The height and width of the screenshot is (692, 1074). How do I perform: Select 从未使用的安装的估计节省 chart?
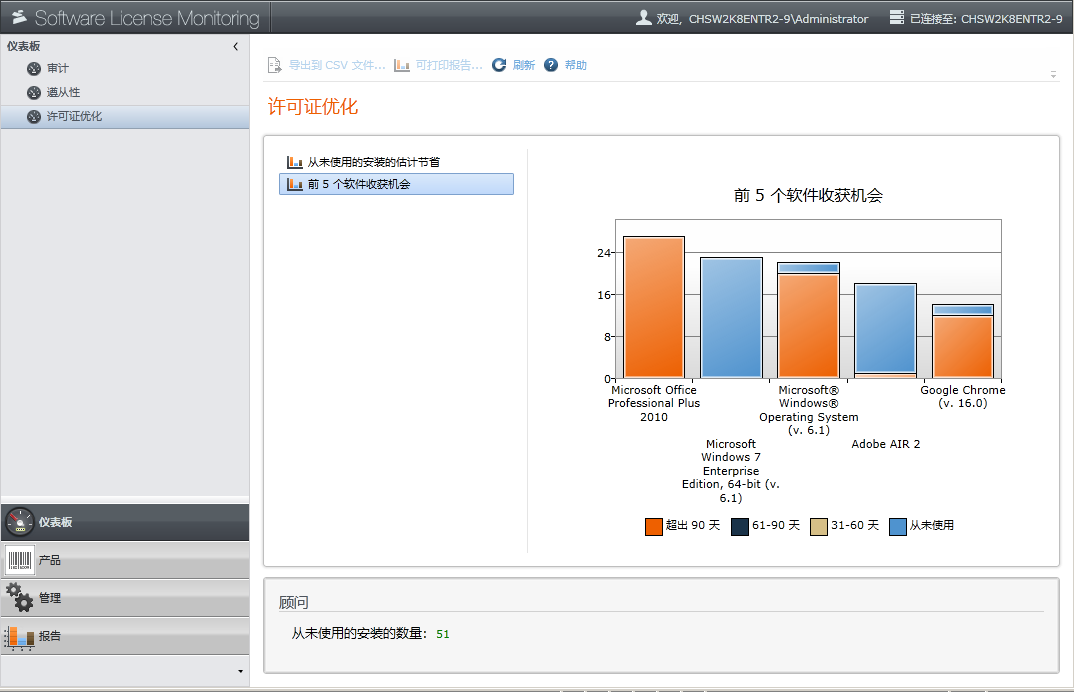coord(372,162)
